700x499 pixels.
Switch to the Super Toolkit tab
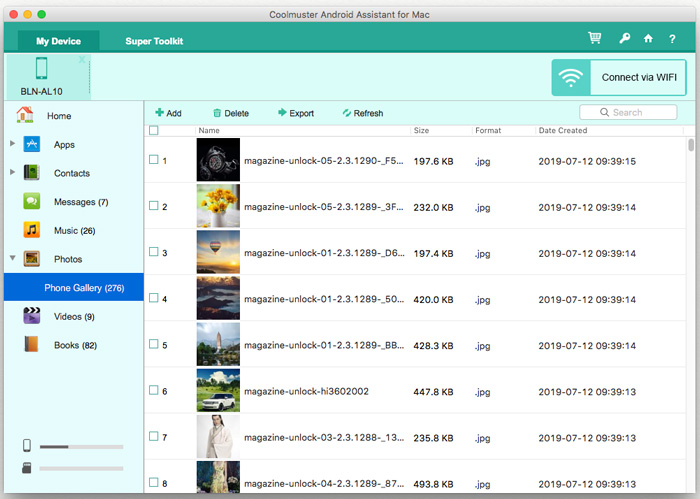coord(154,41)
